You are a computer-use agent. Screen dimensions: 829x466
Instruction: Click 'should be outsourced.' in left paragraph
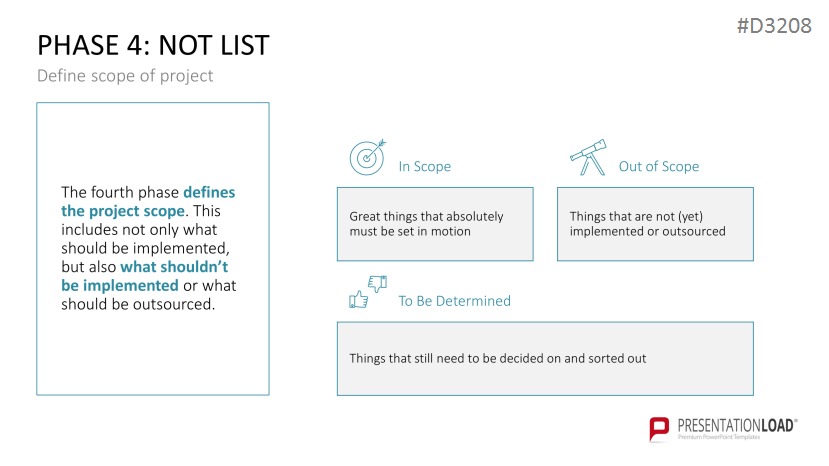pyautogui.click(x=139, y=305)
